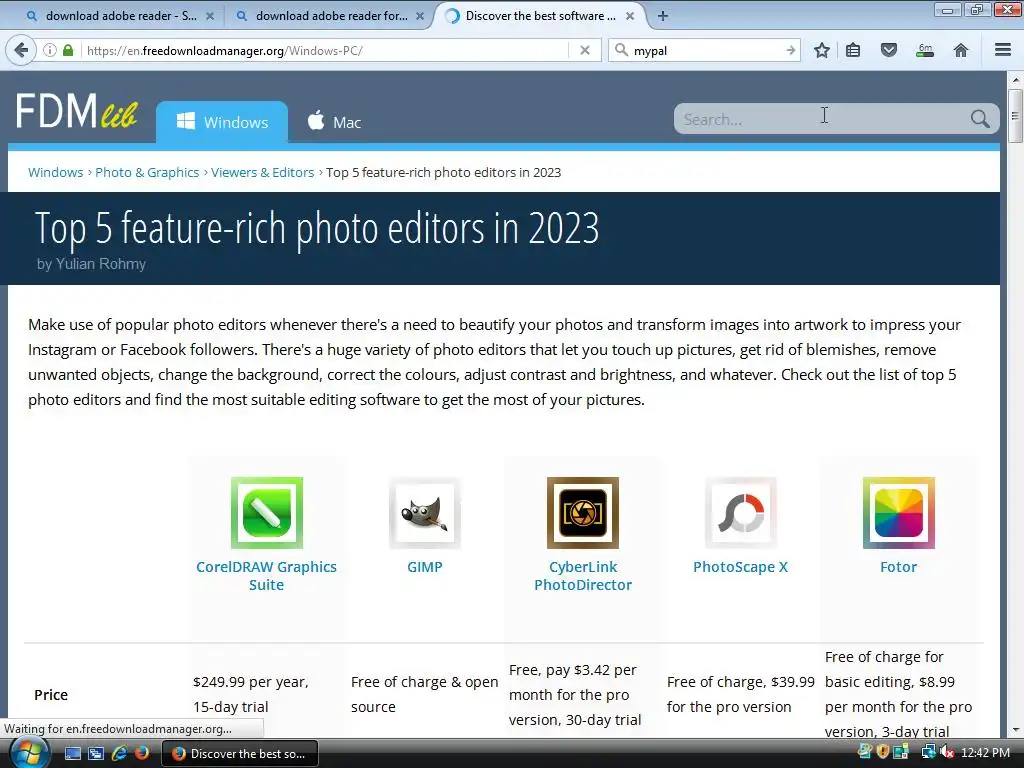Open the downloads icon showing 6m
This screenshot has width=1024, height=768.
[925, 50]
